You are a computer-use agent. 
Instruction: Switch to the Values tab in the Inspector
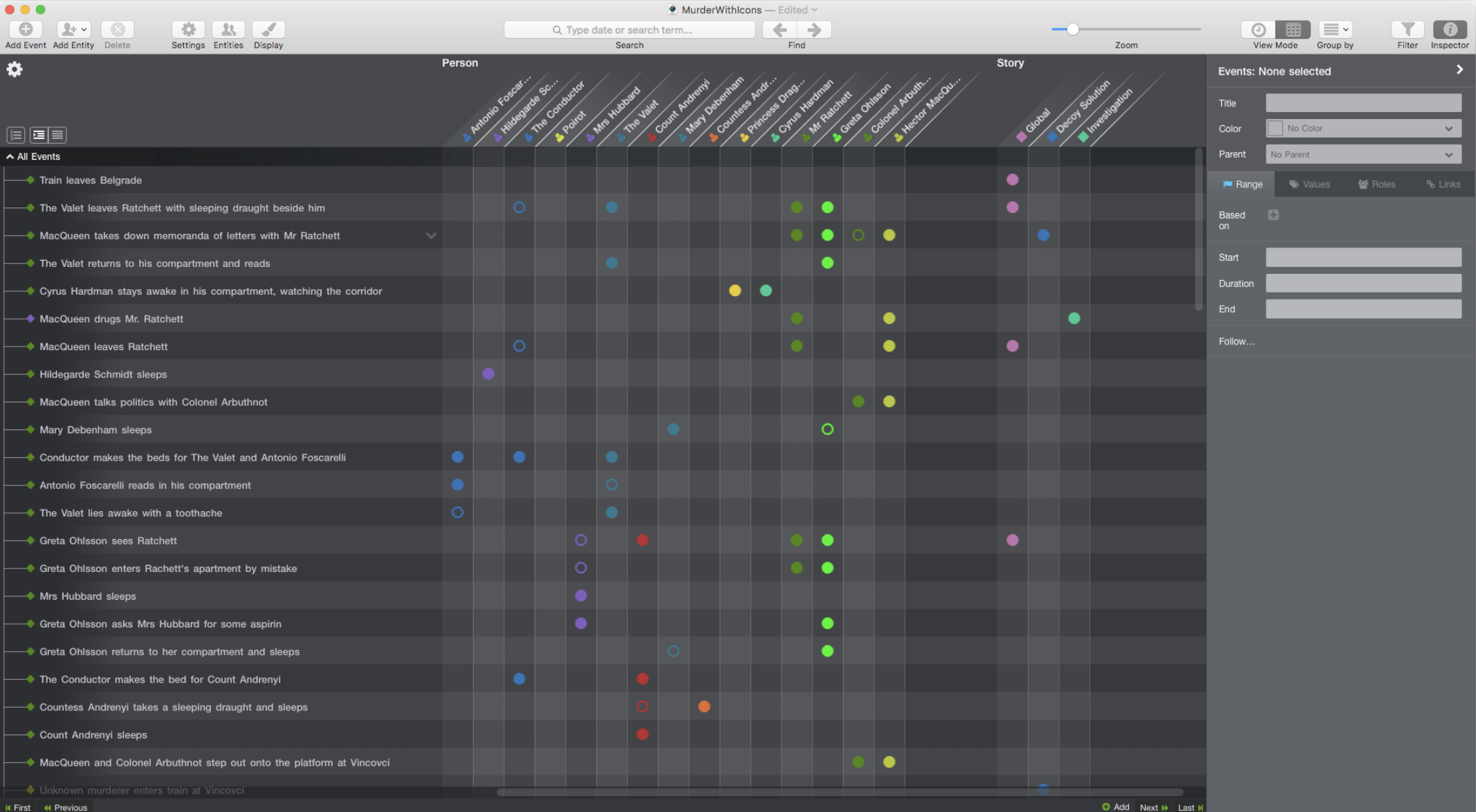coord(1309,184)
